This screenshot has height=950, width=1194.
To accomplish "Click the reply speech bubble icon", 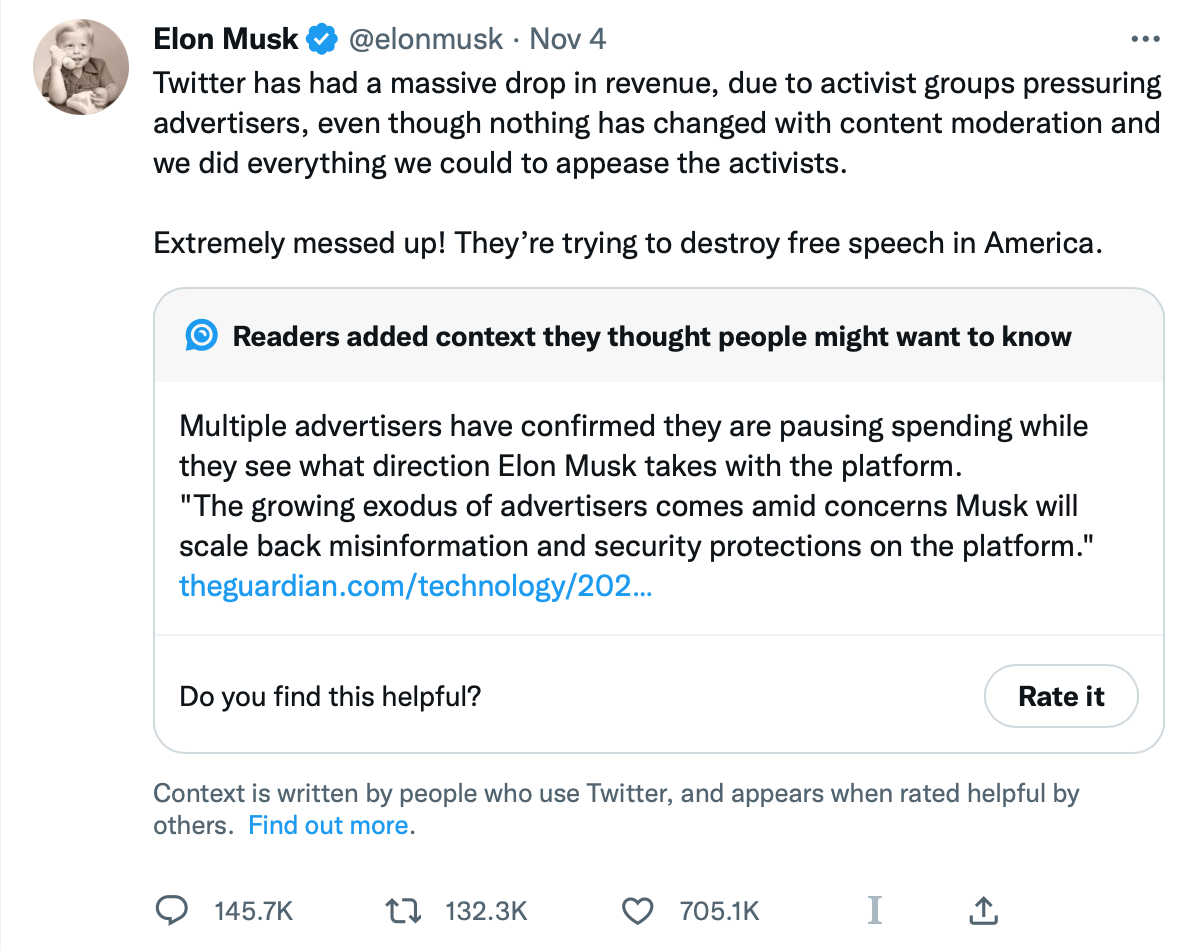I will (x=174, y=910).
